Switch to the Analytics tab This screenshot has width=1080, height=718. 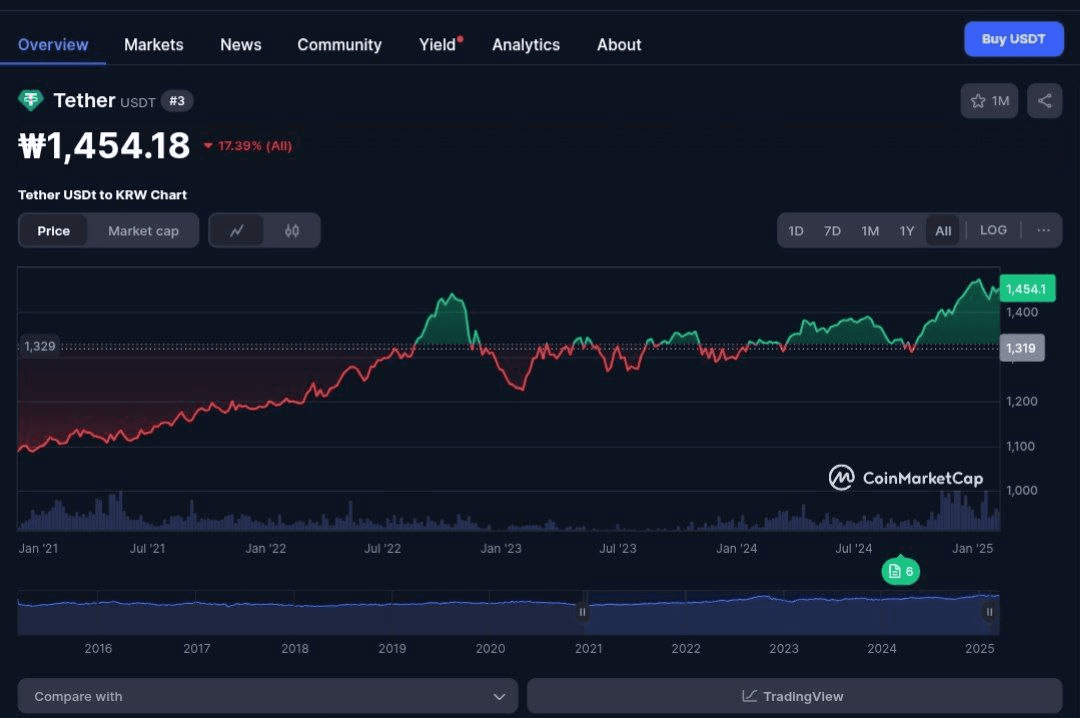coord(526,45)
